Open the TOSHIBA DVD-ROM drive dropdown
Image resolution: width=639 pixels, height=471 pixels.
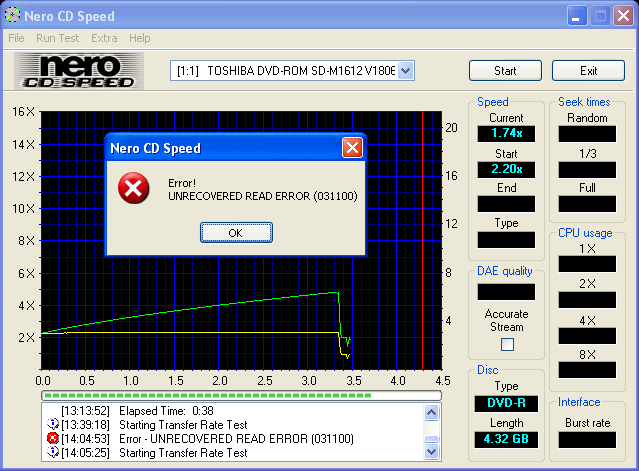point(405,70)
